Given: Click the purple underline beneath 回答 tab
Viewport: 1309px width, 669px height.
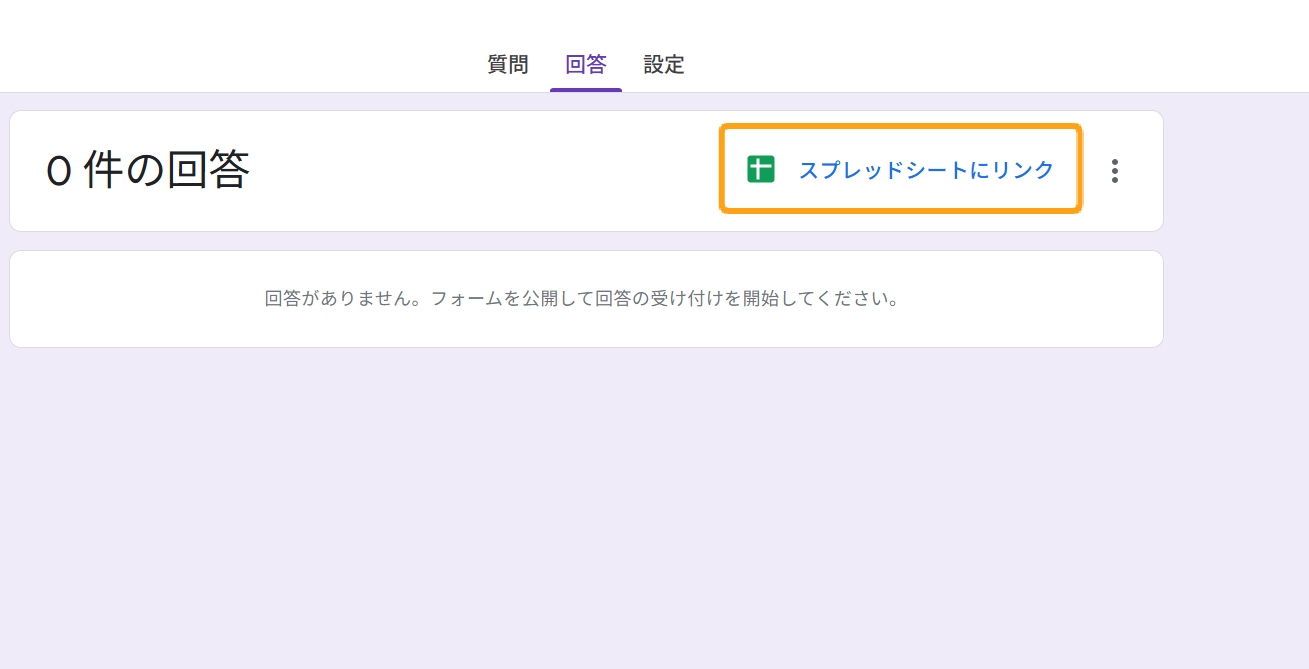Looking at the screenshot, I should tap(586, 90).
